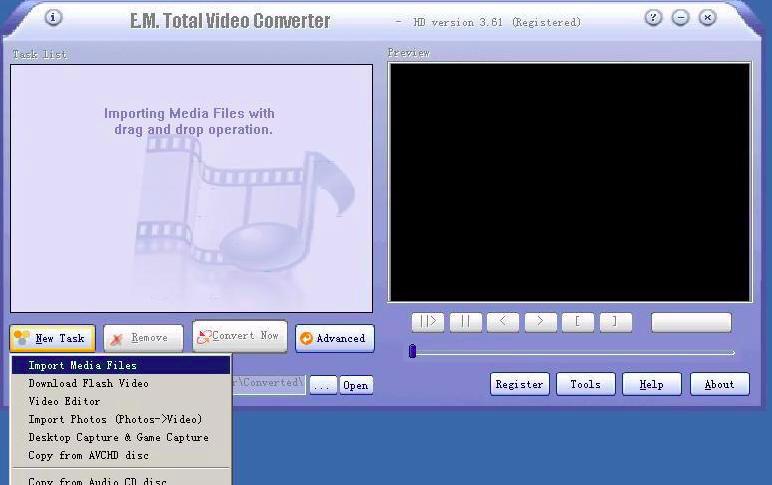Open the converted output folder

tap(356, 386)
